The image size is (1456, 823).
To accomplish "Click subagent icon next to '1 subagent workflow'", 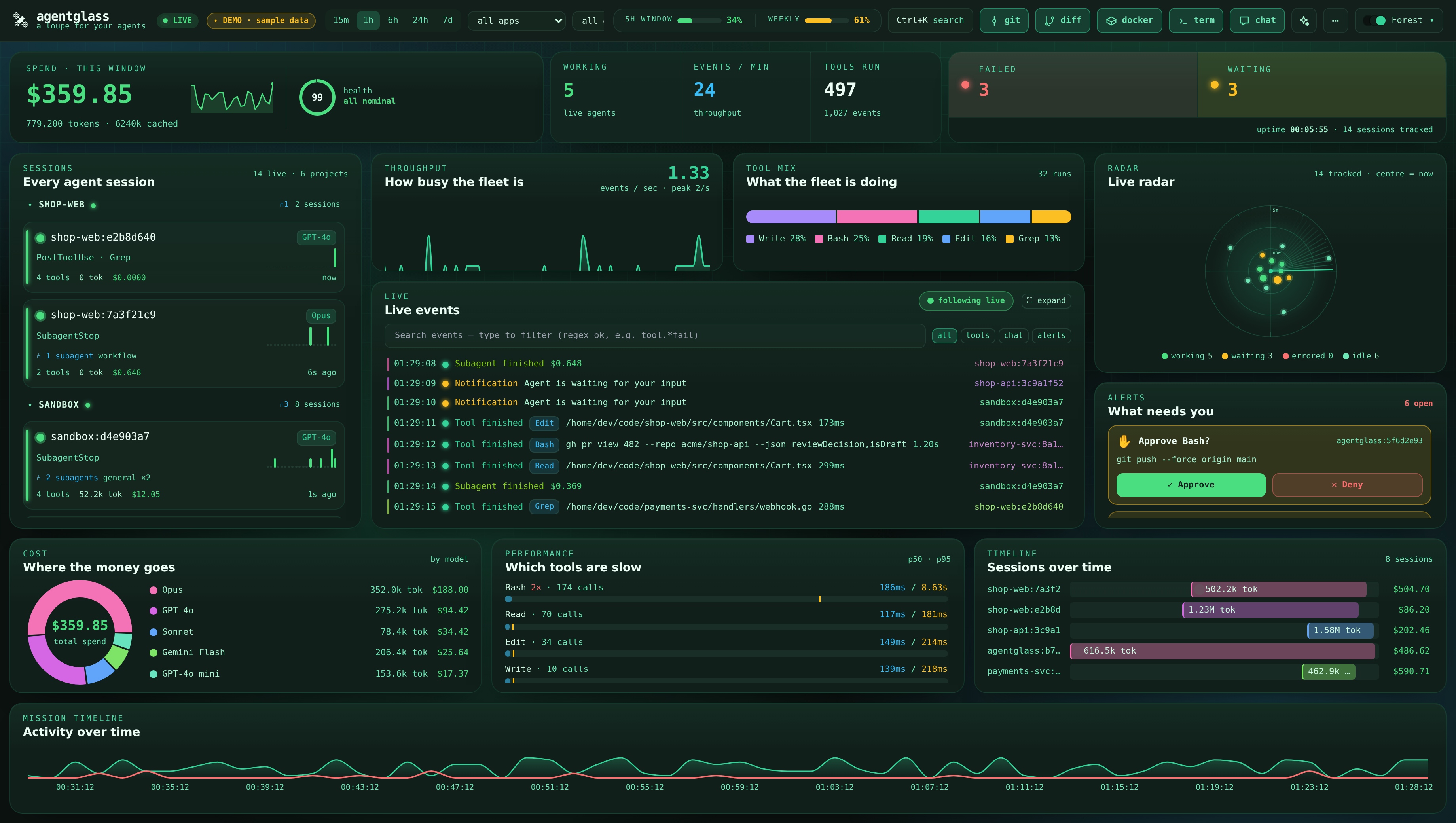I will click(38, 356).
